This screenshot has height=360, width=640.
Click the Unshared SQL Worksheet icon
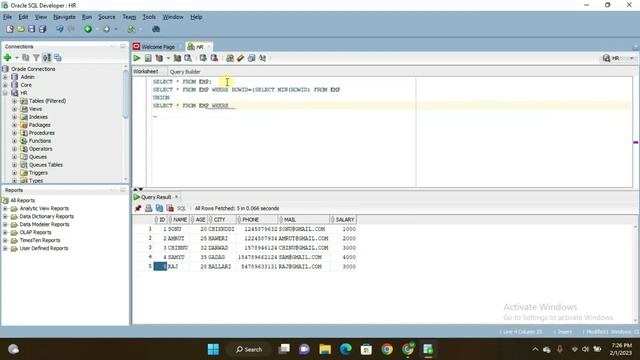point(230,58)
